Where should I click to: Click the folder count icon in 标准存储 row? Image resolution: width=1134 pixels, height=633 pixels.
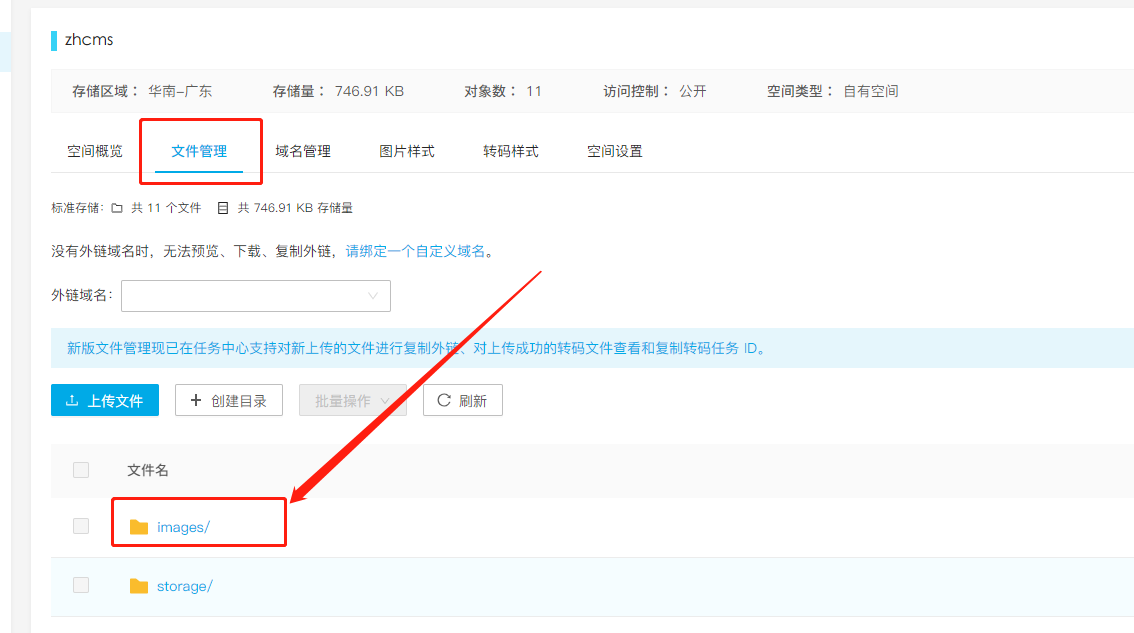pos(117,208)
